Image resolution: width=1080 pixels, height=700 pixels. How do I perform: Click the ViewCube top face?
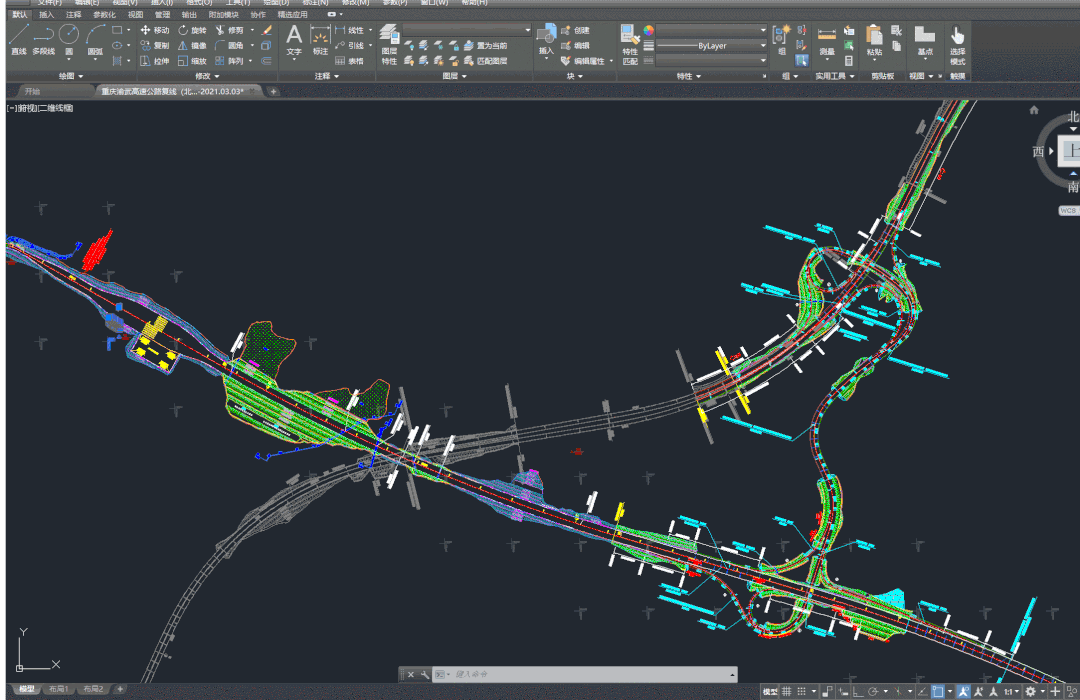pyautogui.click(x=1071, y=150)
